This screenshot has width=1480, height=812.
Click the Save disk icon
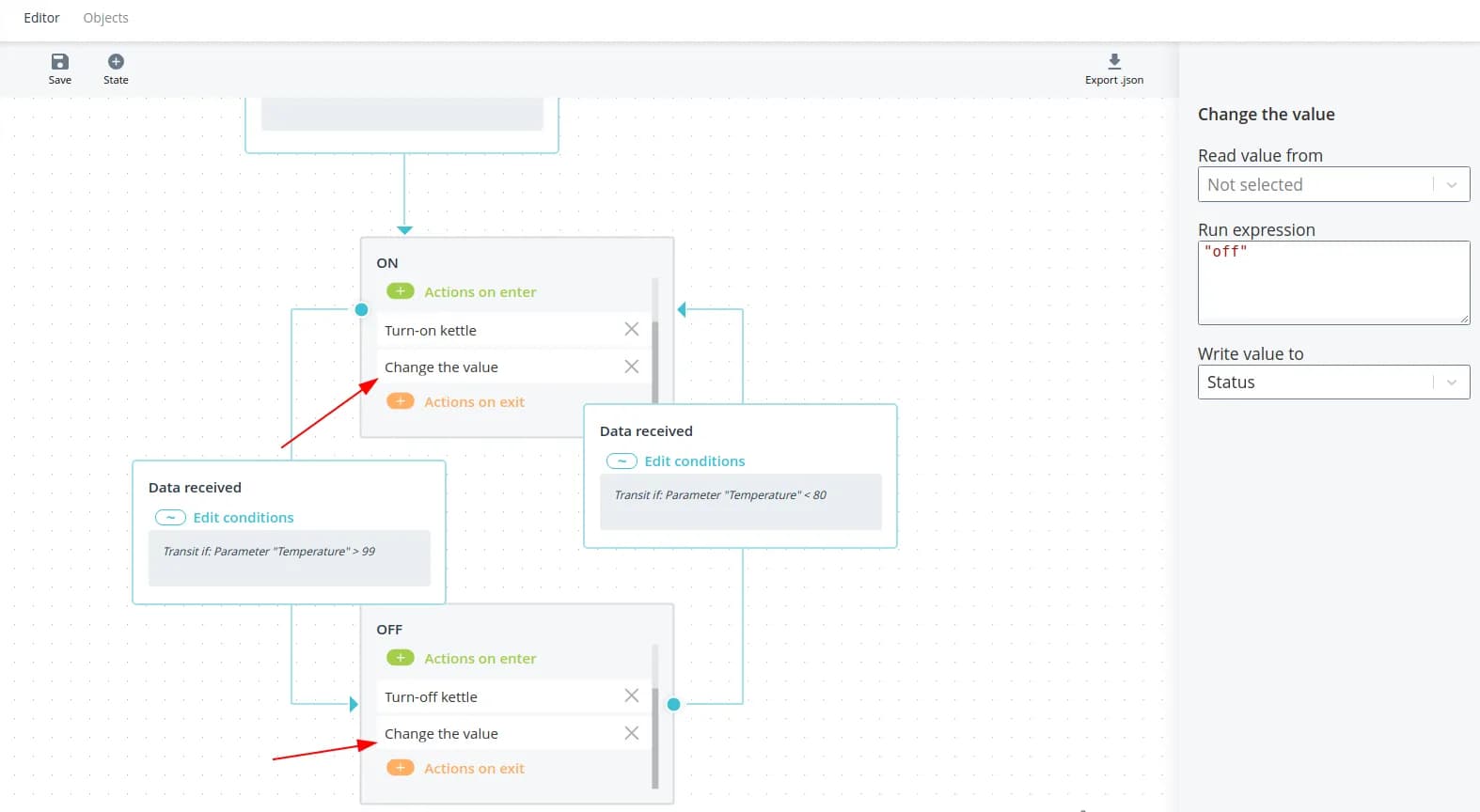[x=59, y=62]
